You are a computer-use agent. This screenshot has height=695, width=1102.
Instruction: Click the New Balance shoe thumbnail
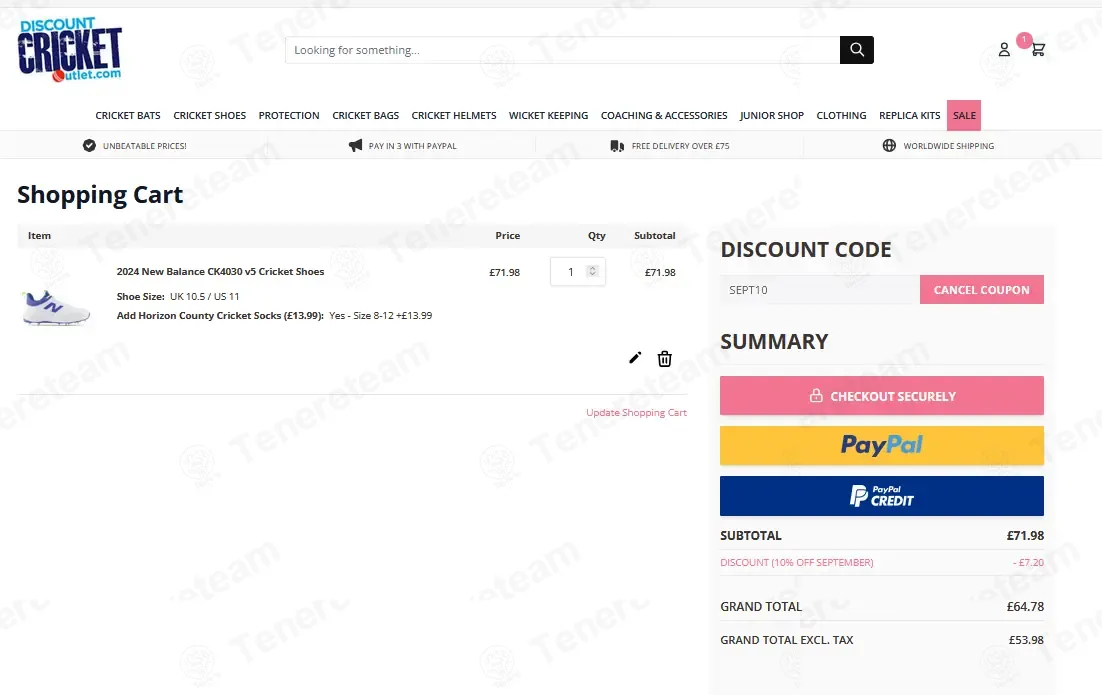[55, 306]
